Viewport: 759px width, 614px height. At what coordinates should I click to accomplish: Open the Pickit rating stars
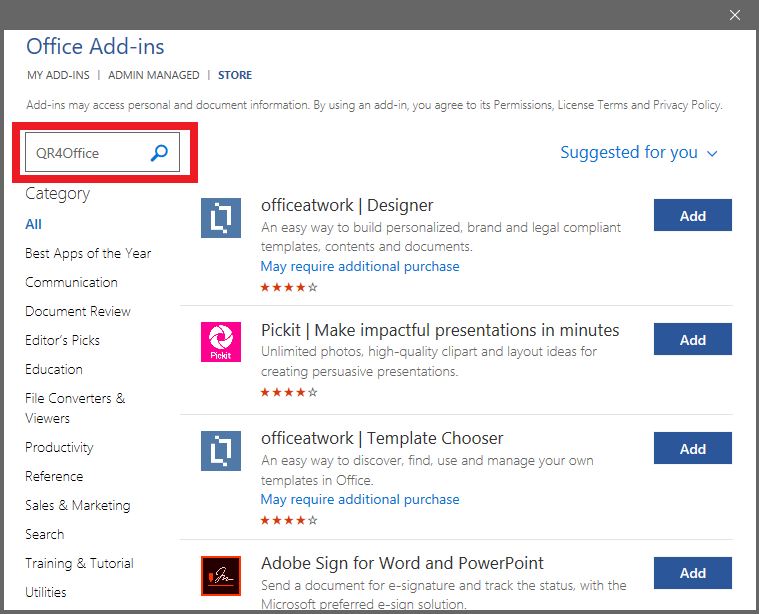click(x=289, y=393)
